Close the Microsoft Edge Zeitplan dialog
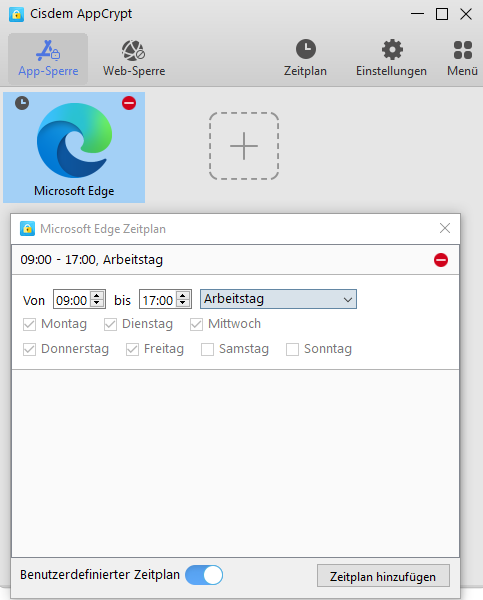This screenshot has height=600, width=483. coord(445,228)
